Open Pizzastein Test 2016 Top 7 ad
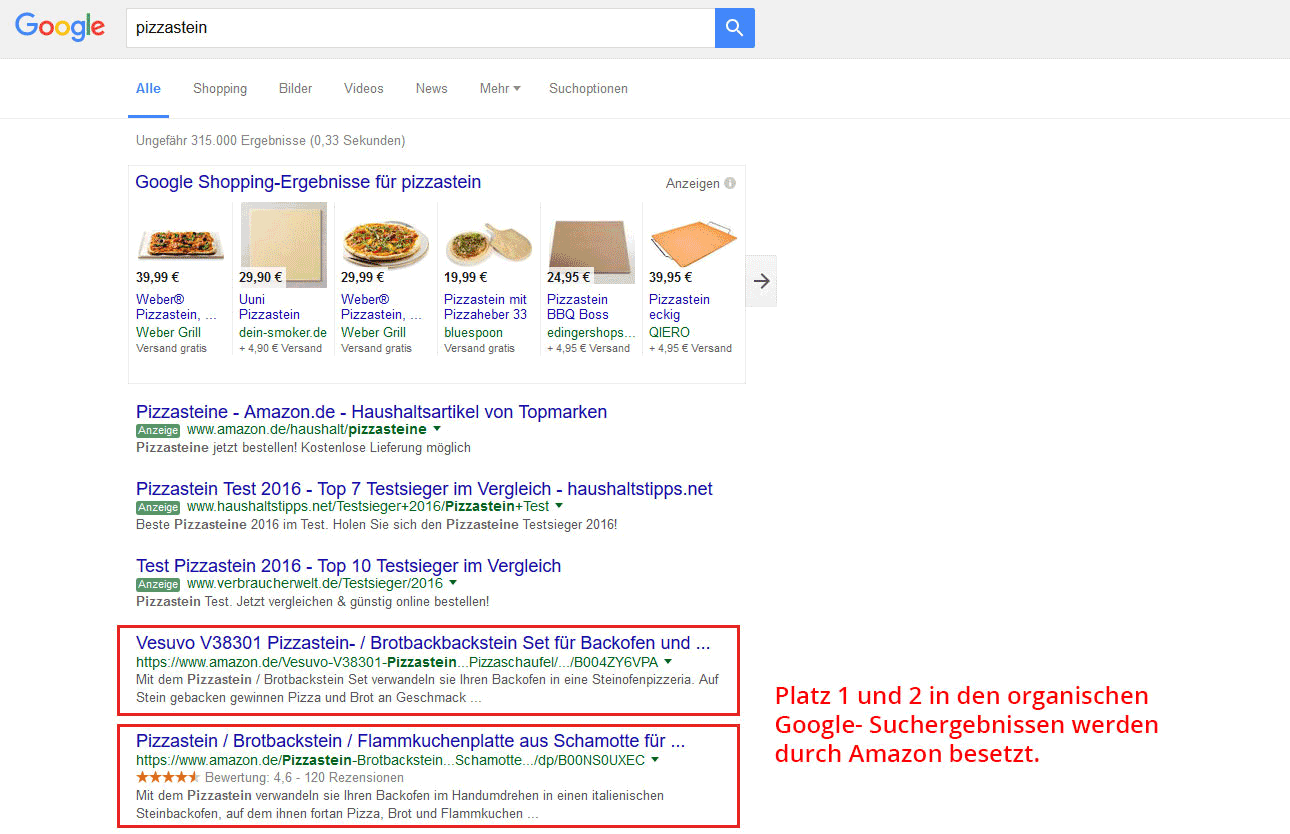This screenshot has width=1290, height=834. [x=424, y=489]
